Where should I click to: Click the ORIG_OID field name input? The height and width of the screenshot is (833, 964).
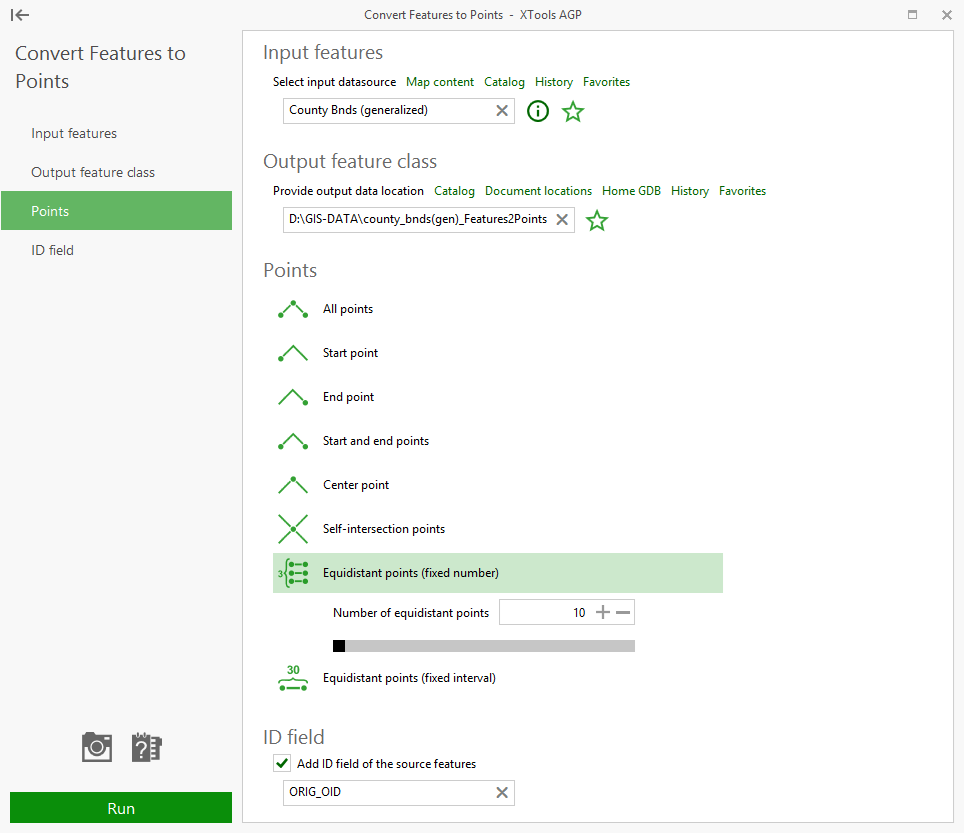pos(389,792)
